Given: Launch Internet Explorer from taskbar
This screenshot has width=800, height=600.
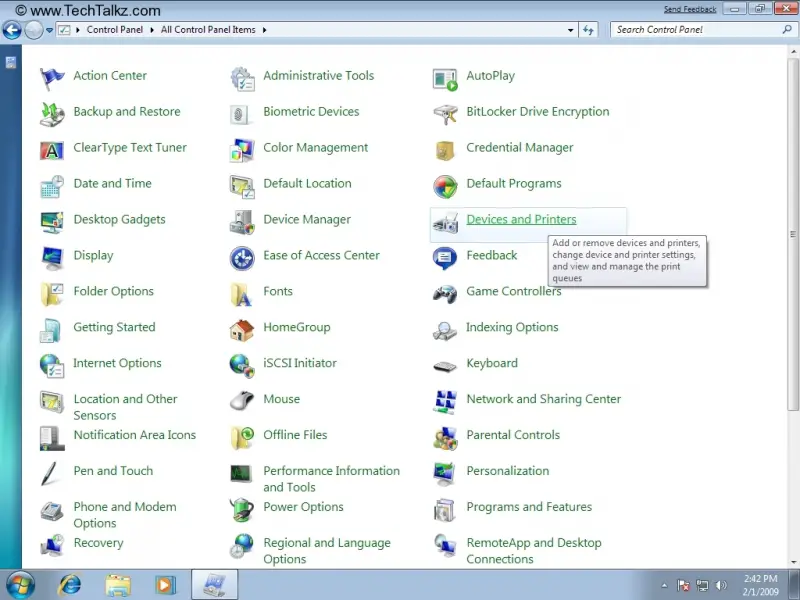Looking at the screenshot, I should [70, 585].
